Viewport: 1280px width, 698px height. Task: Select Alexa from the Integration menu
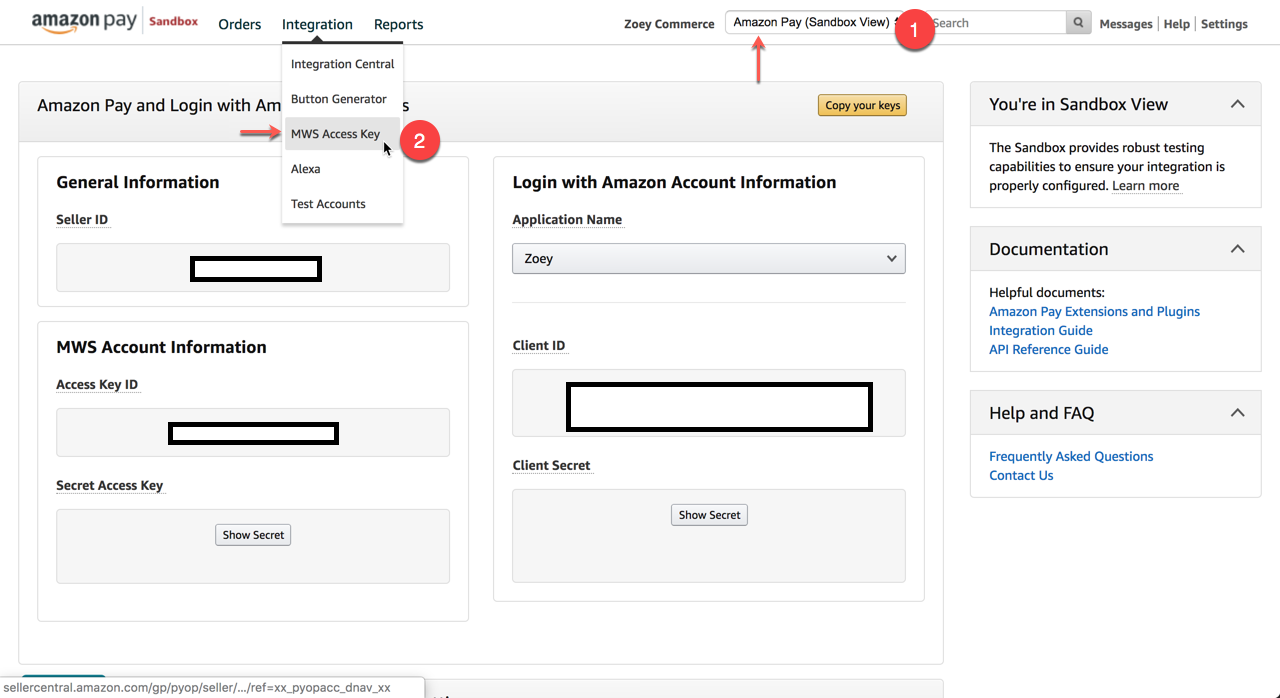(306, 169)
